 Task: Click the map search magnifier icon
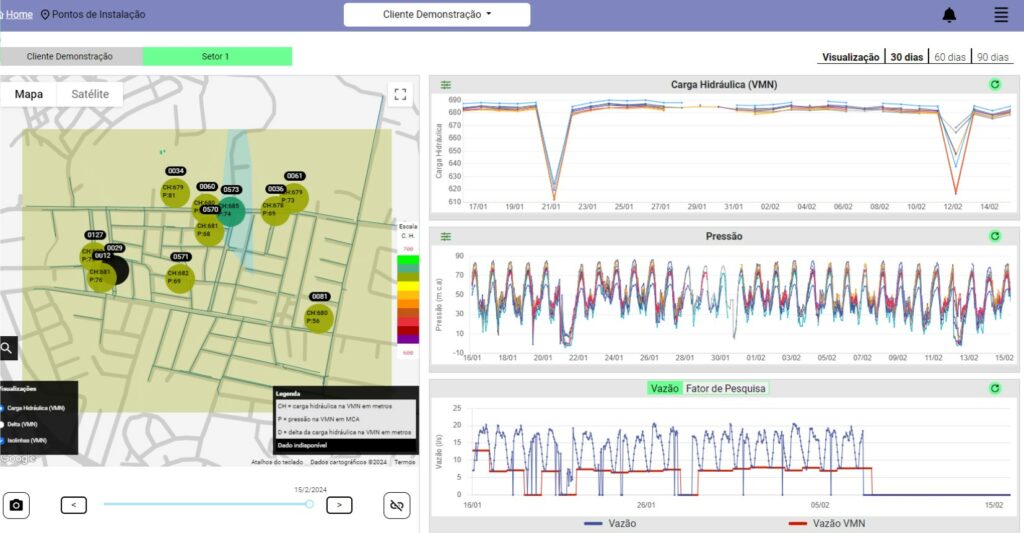pos(7,348)
